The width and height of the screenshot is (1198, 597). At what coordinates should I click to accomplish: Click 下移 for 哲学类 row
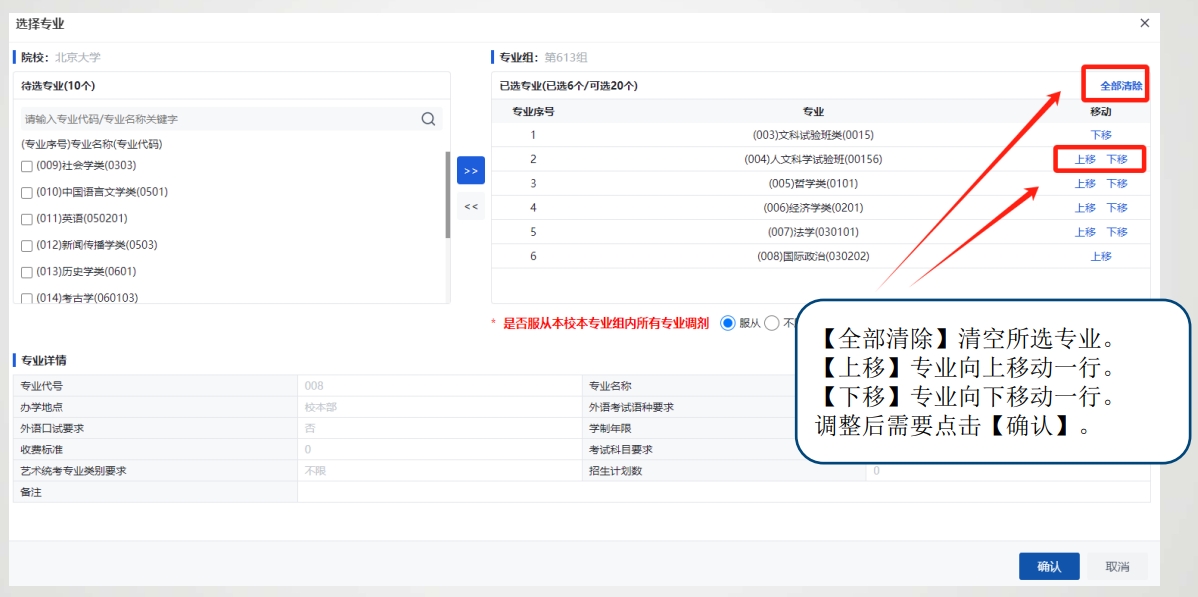tap(1117, 183)
